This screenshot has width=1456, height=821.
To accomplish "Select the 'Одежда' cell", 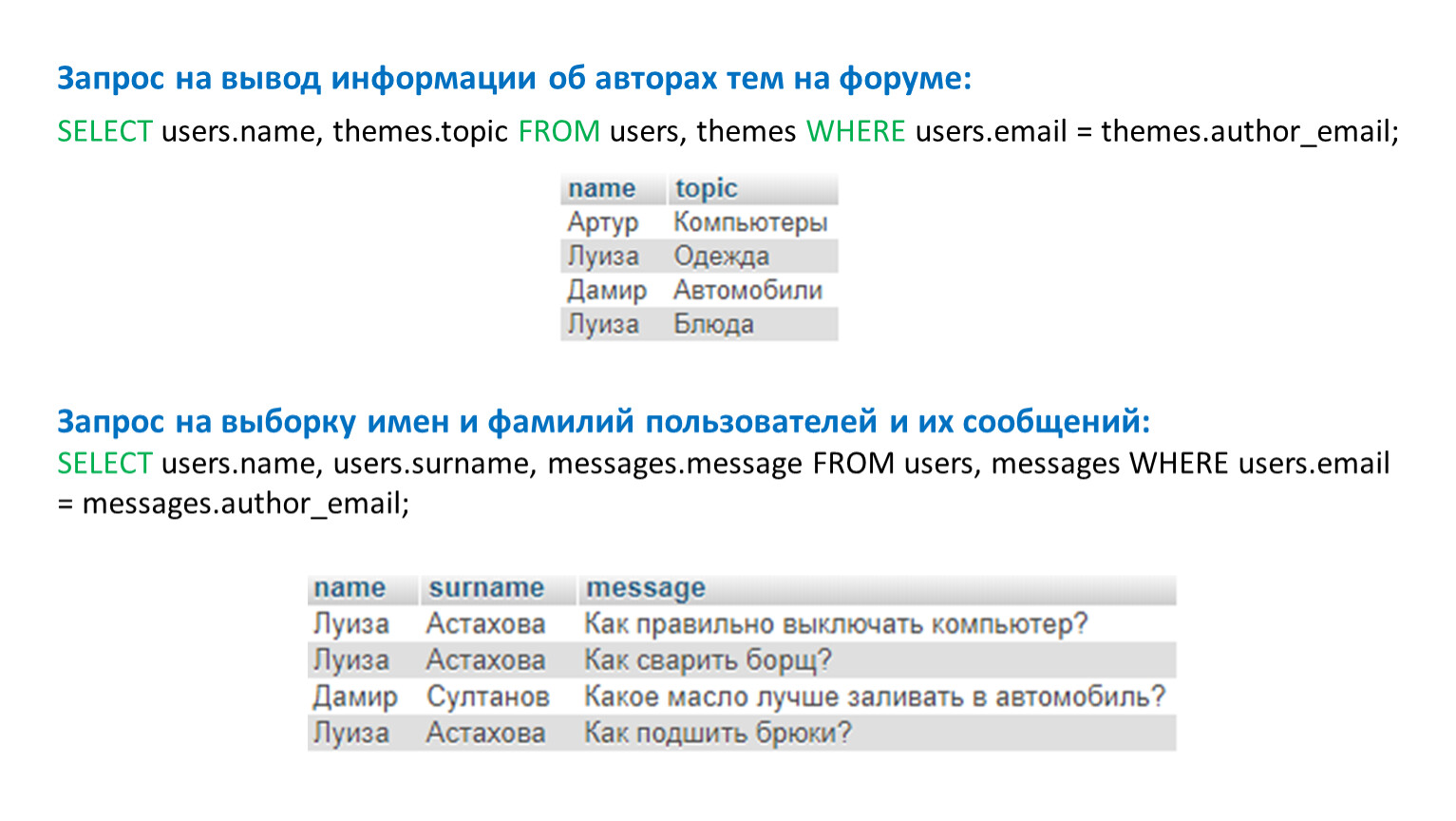I will 721,257.
